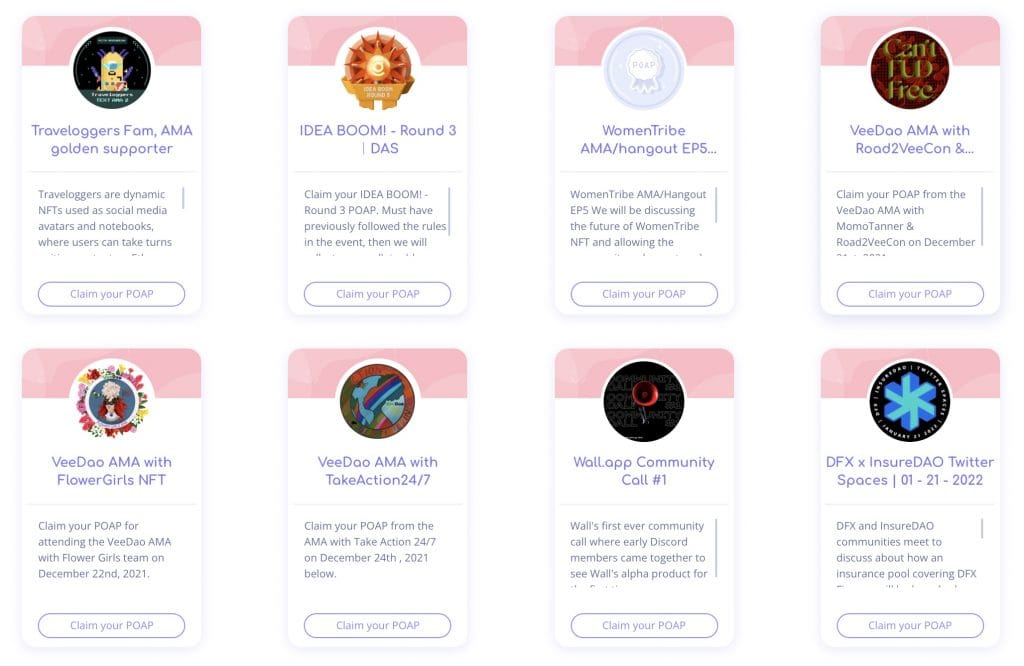Claim POAP for VeeDao FlowerGirls NFT
1024x666 pixels.
point(112,625)
